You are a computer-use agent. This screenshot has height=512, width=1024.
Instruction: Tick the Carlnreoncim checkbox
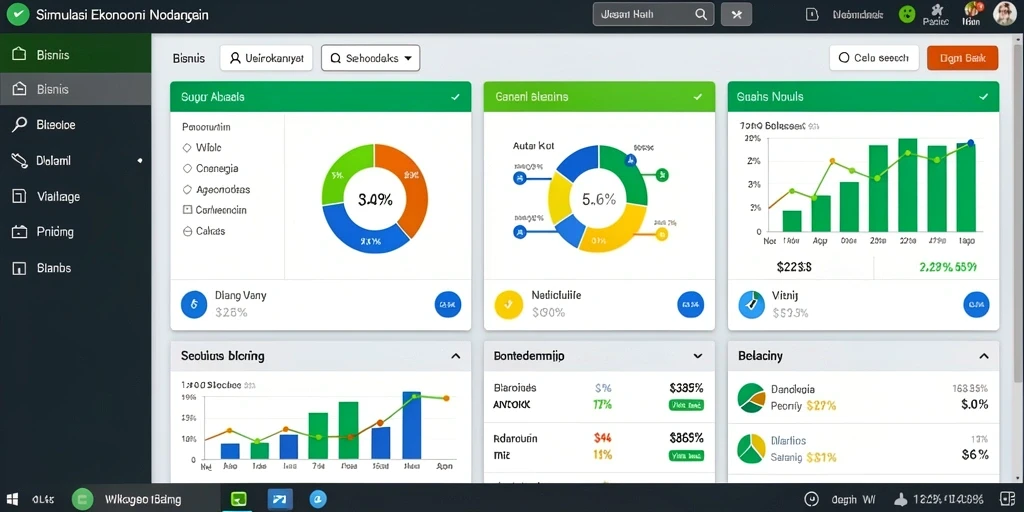(x=187, y=210)
